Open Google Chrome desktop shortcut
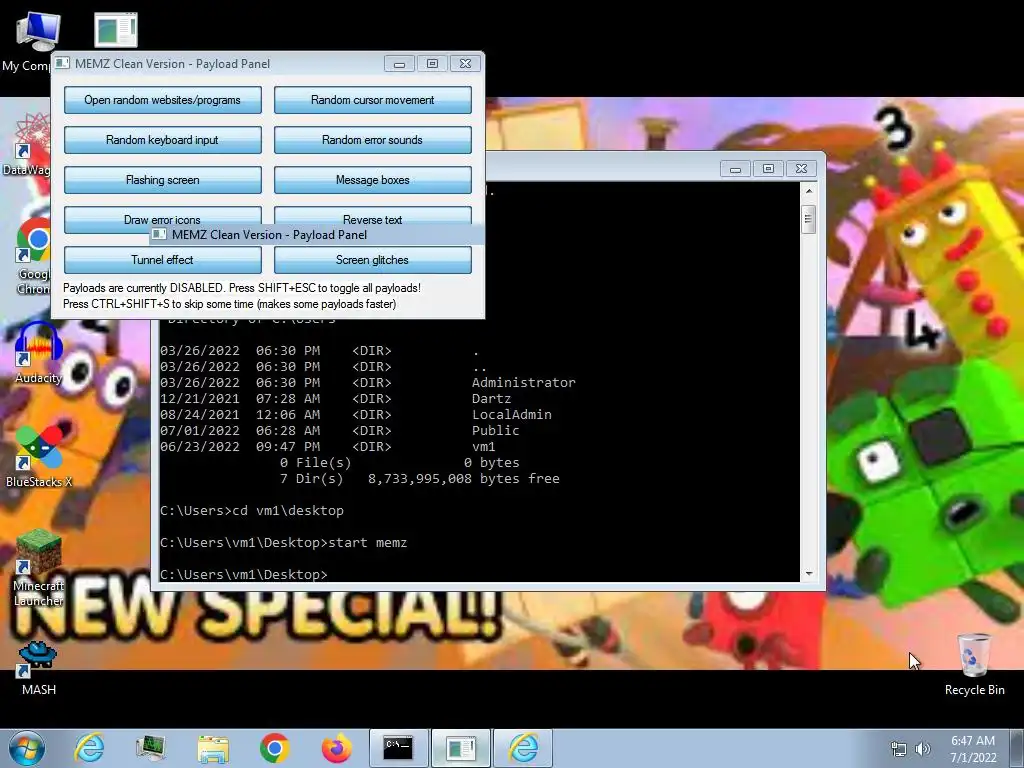Viewport: 1024px width, 768px height. pyautogui.click(x=33, y=257)
